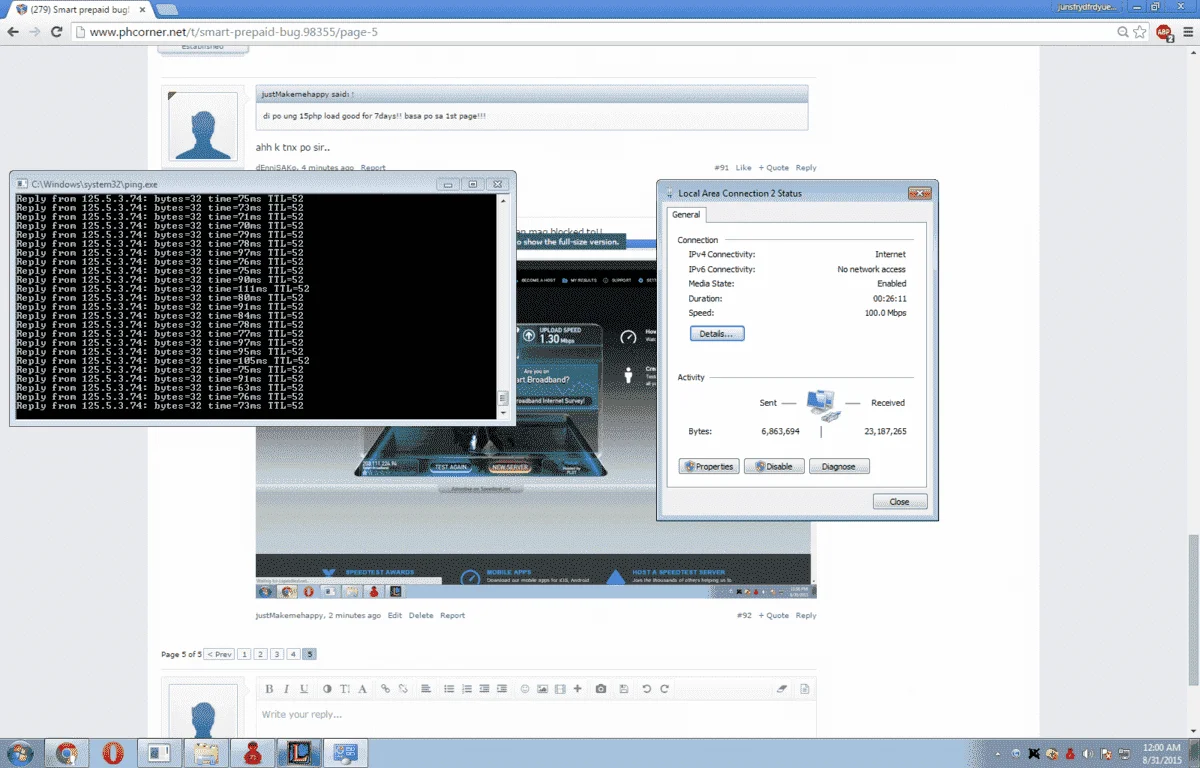Close the Local Area Connection Status dialog
Viewport: 1200px width, 768px height.
(x=900, y=501)
